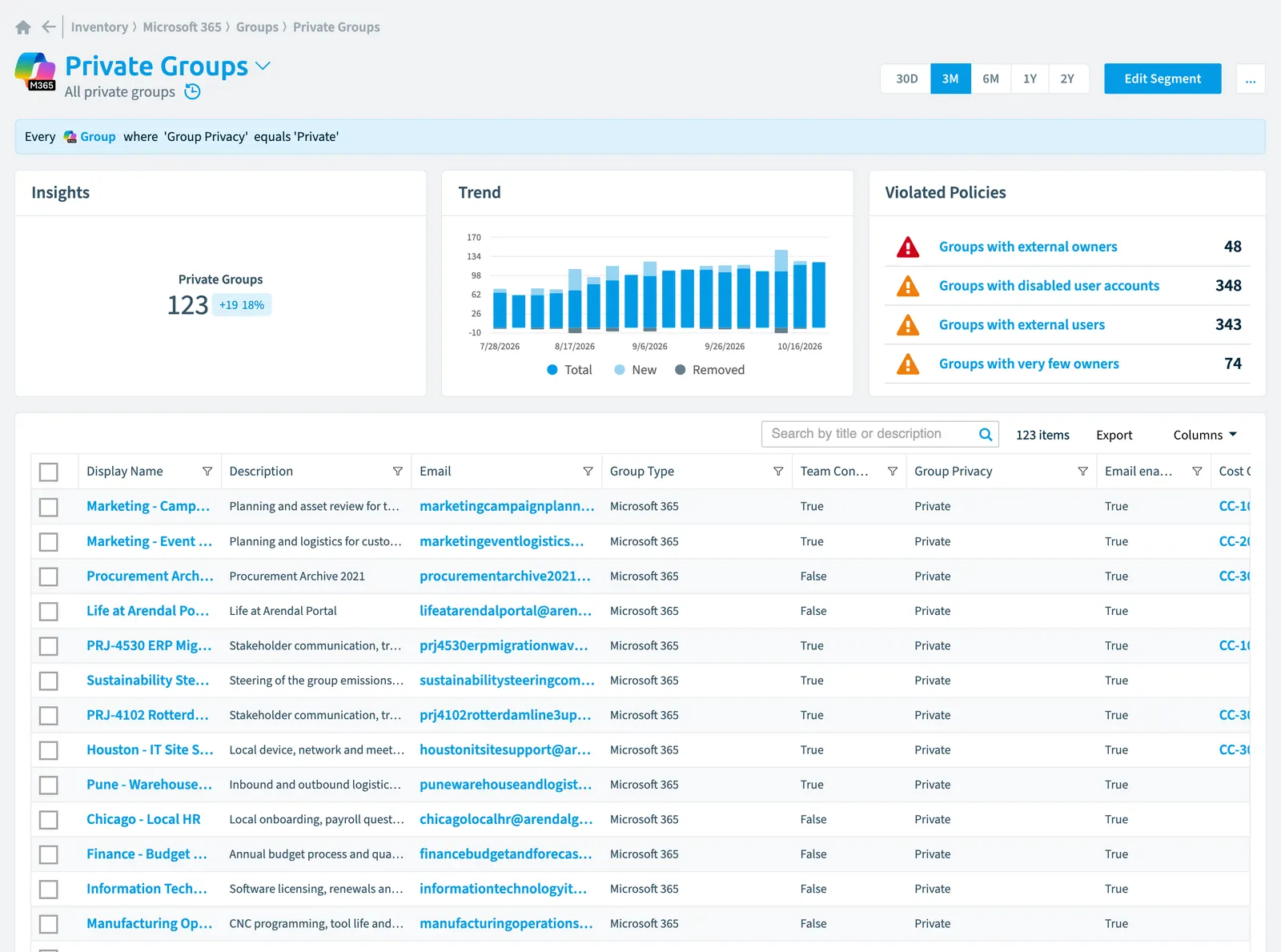Open the Columns dropdown
Screen dimensions: 1281x952
(1205, 435)
